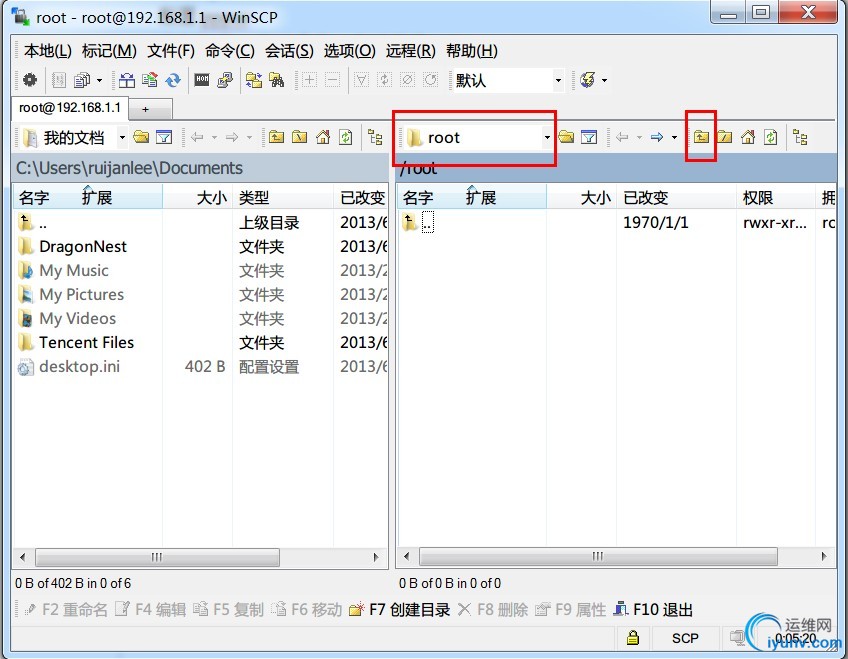Open the root remote directory dropdown
The width and height of the screenshot is (848, 659).
pos(547,138)
